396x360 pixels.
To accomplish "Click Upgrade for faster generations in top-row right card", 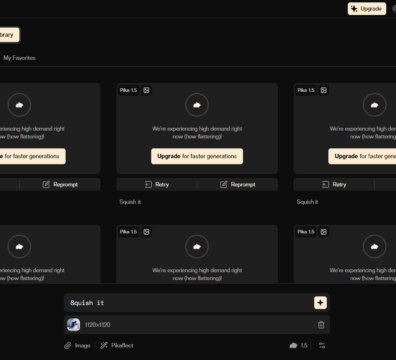I will click(362, 156).
